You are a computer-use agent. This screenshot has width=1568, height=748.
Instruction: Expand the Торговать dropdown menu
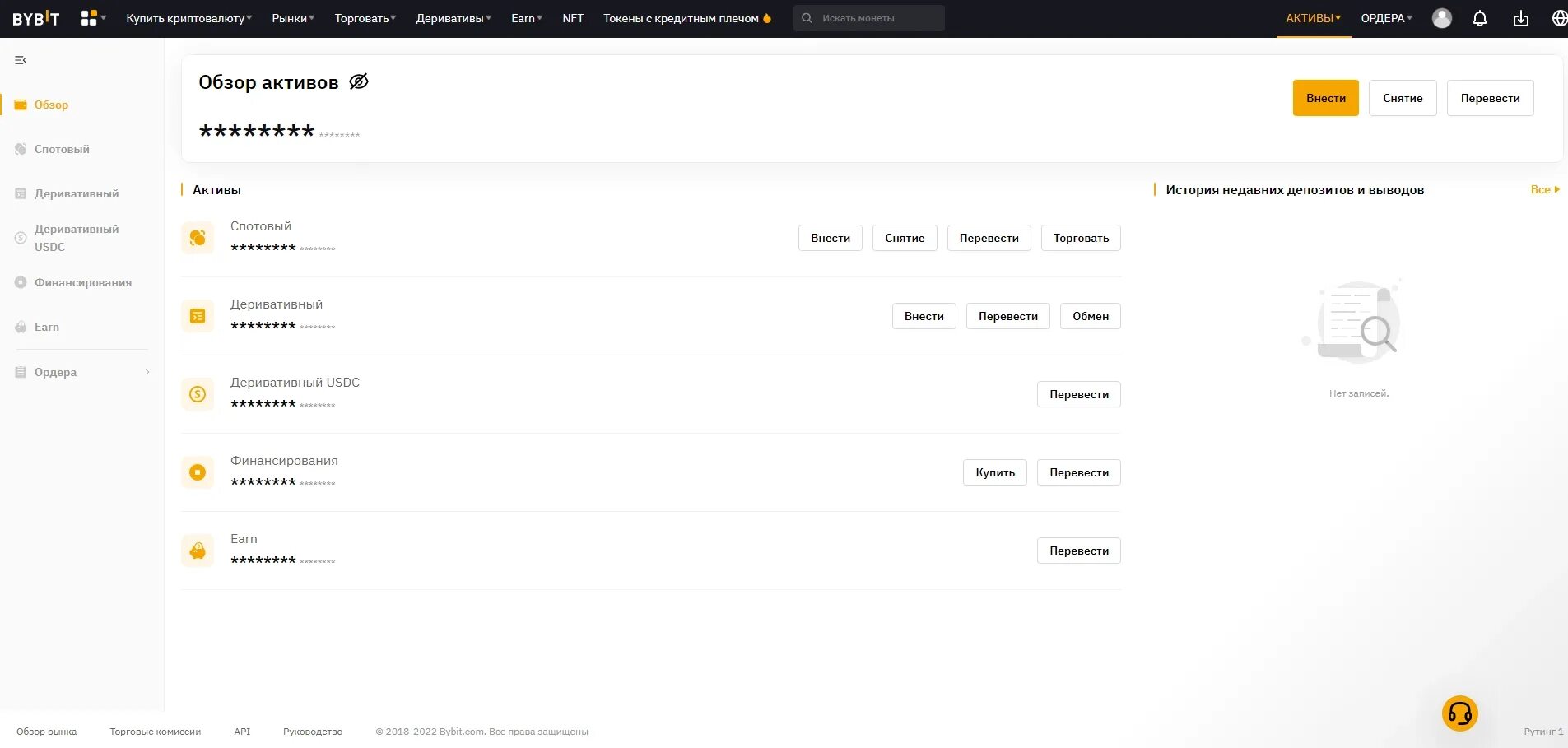pos(365,18)
